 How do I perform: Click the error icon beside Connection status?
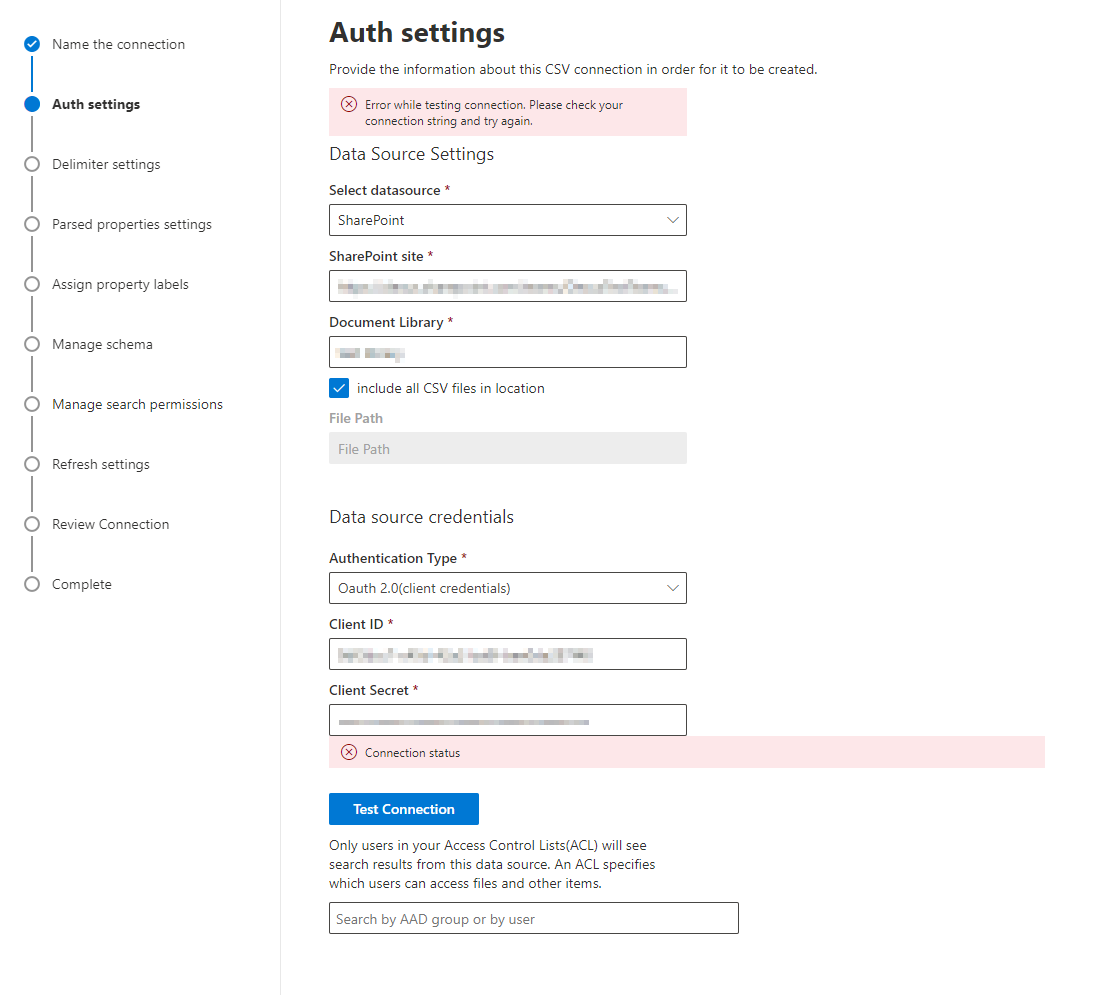[x=348, y=752]
